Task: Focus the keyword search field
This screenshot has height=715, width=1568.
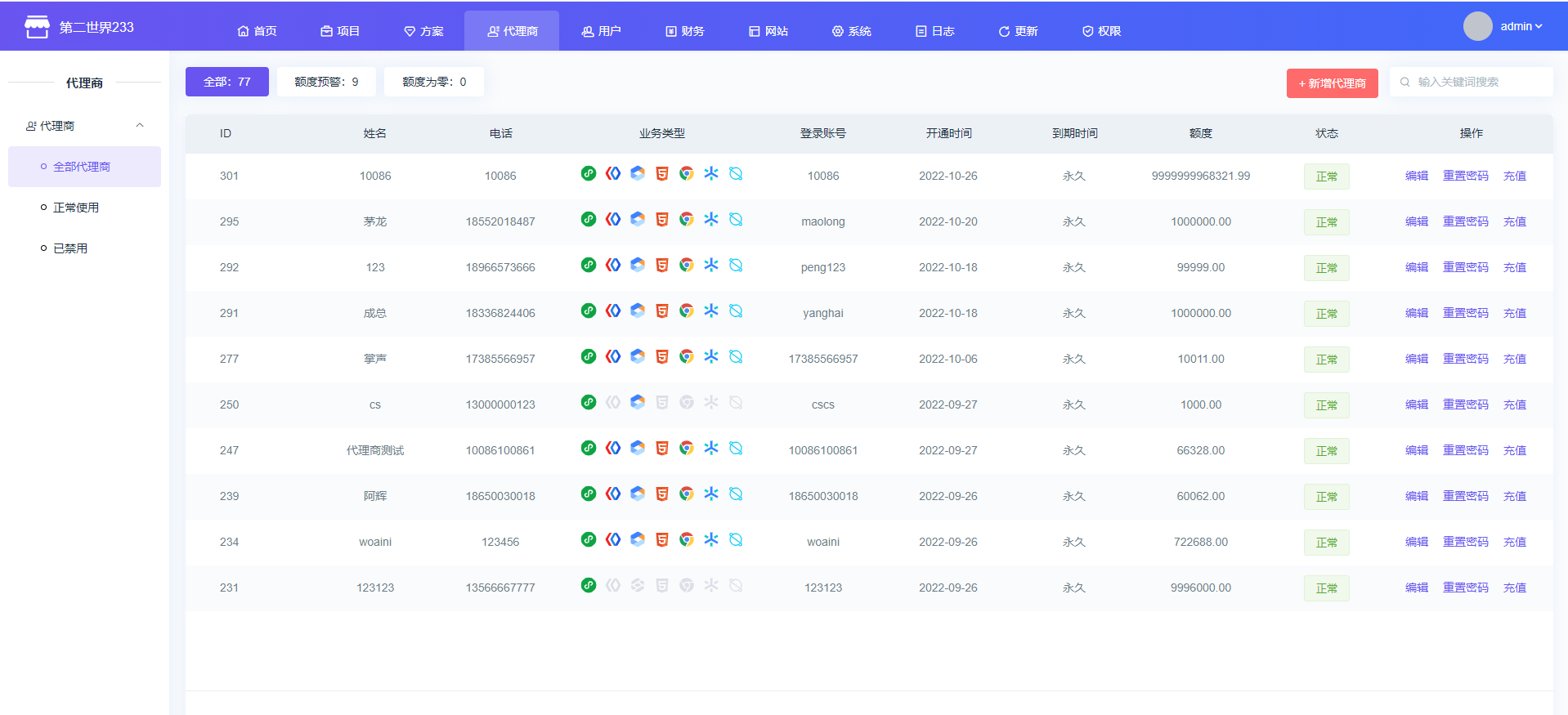Action: click(1471, 82)
